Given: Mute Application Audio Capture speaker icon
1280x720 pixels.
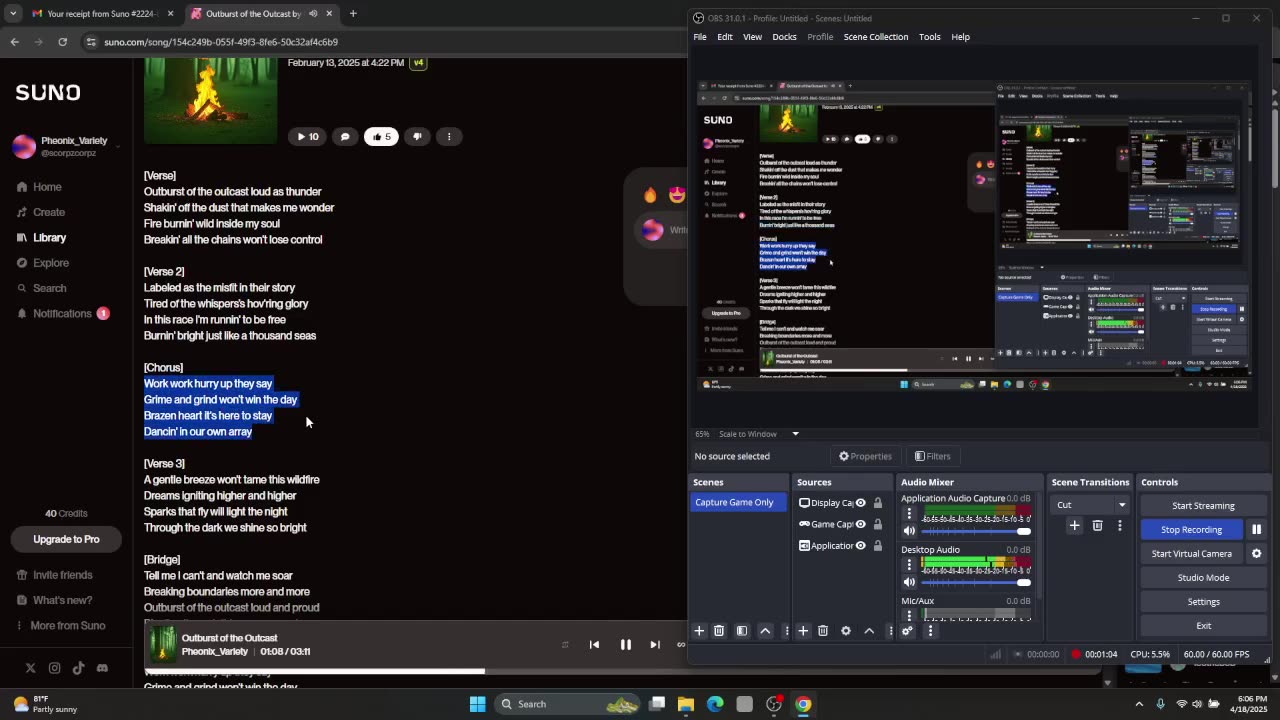Looking at the screenshot, I should 909,531.
